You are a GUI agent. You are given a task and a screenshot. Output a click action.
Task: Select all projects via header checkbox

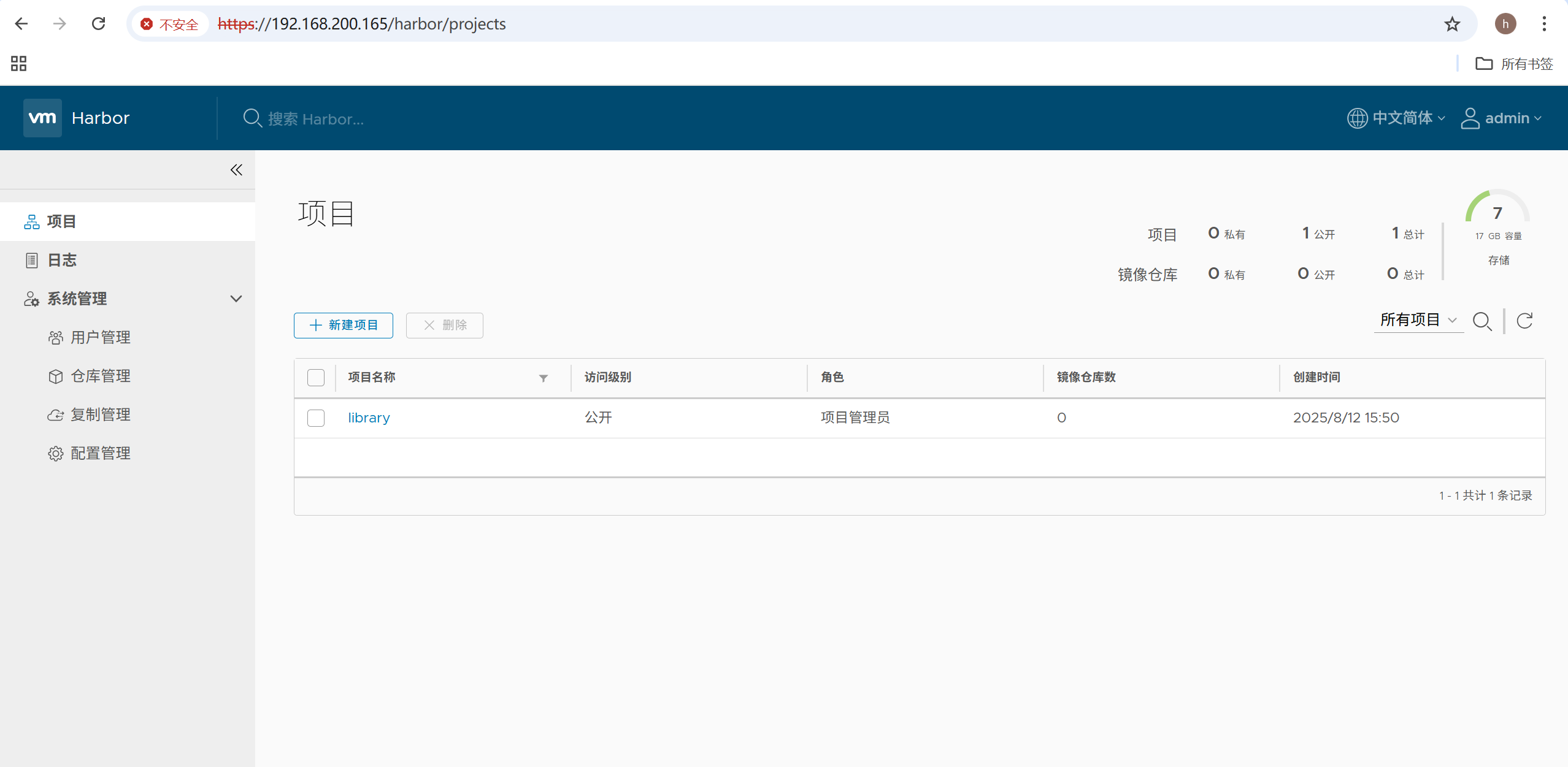(316, 378)
